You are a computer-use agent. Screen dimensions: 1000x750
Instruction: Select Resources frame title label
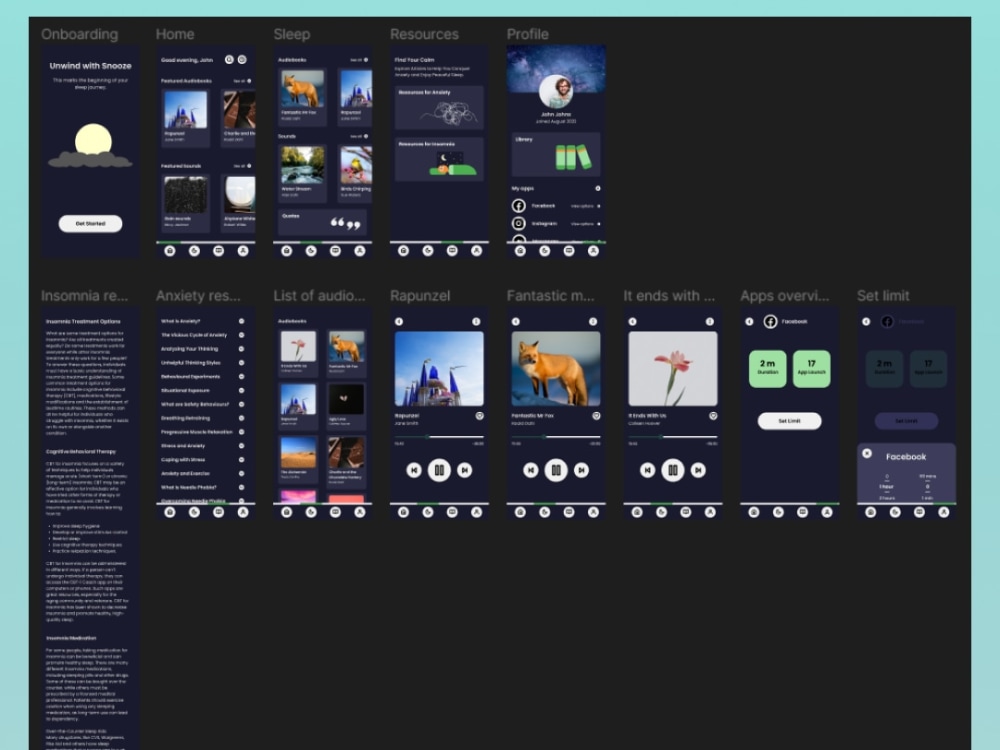[424, 34]
